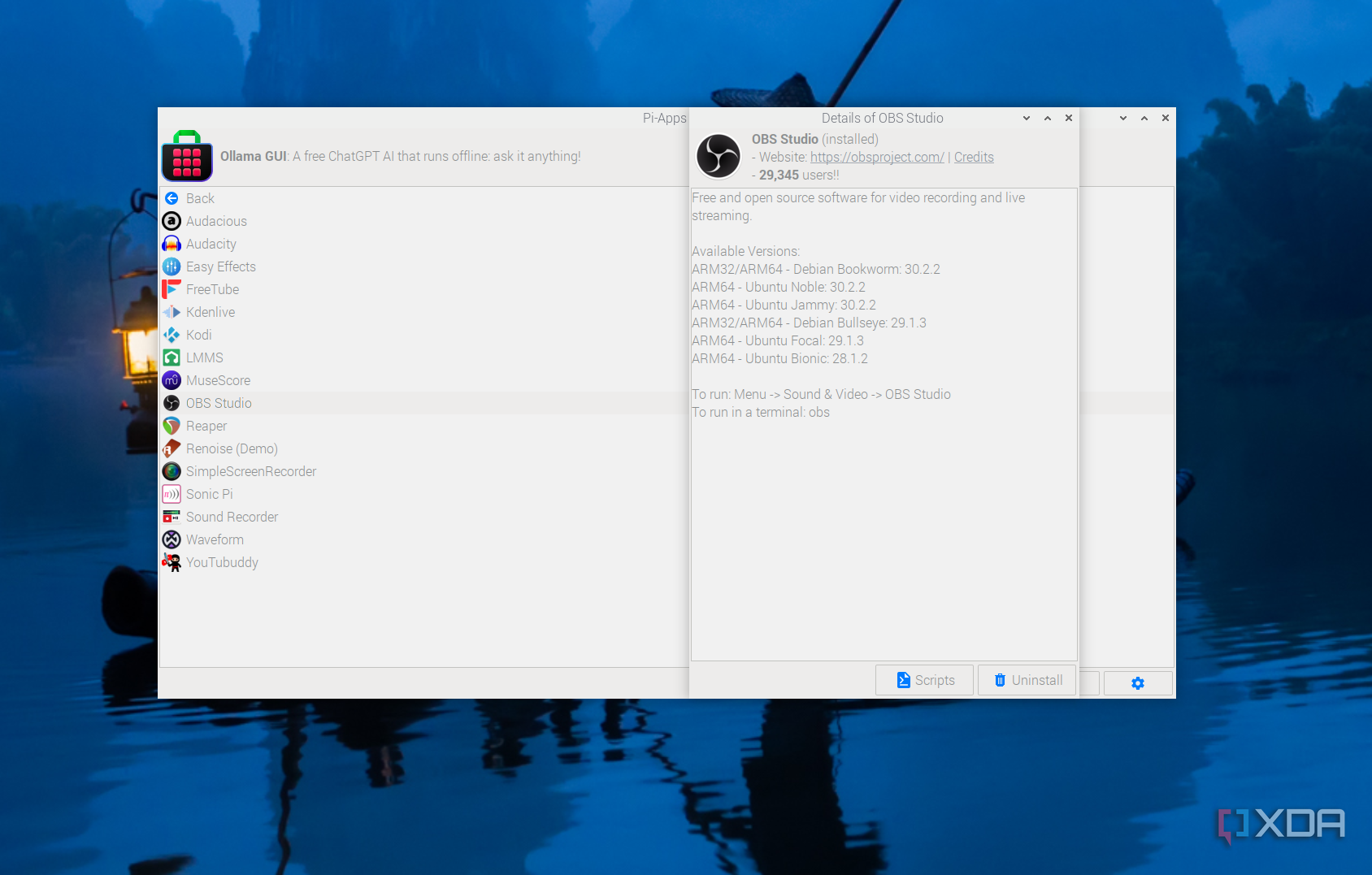Select the Kodi icon

point(171,335)
